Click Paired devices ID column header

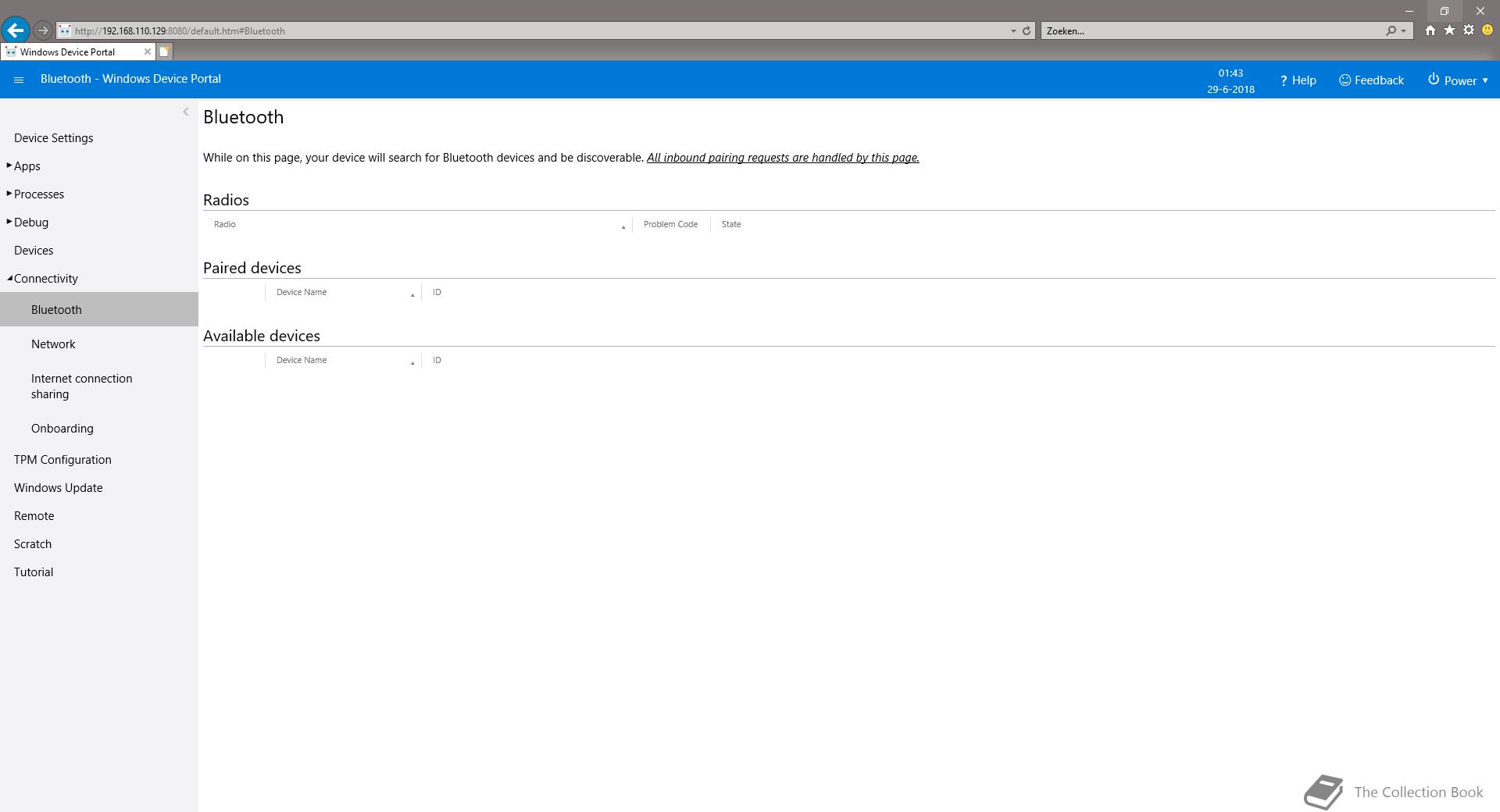(437, 292)
